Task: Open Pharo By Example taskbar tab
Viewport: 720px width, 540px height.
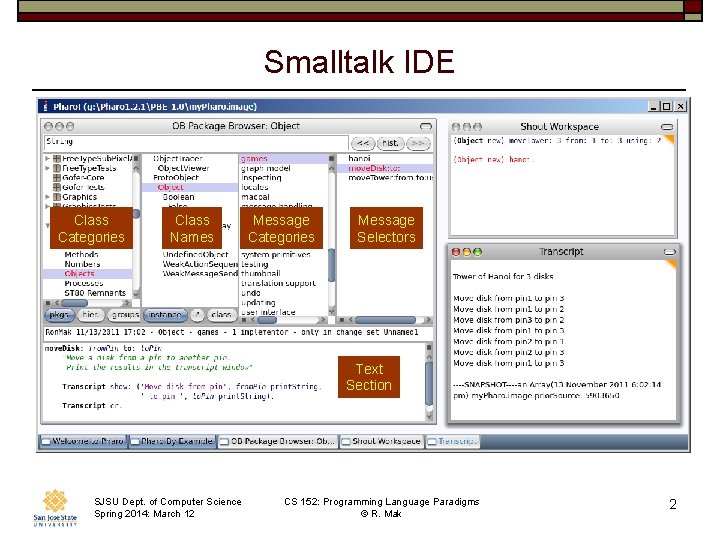Action: [172, 441]
